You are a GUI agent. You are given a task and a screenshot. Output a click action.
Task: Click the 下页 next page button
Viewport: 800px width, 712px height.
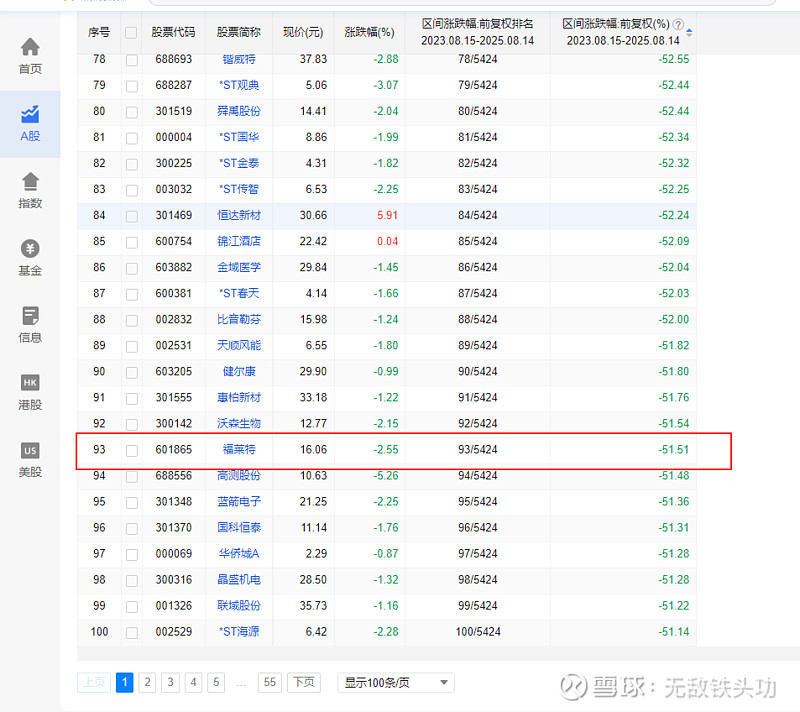pos(304,682)
